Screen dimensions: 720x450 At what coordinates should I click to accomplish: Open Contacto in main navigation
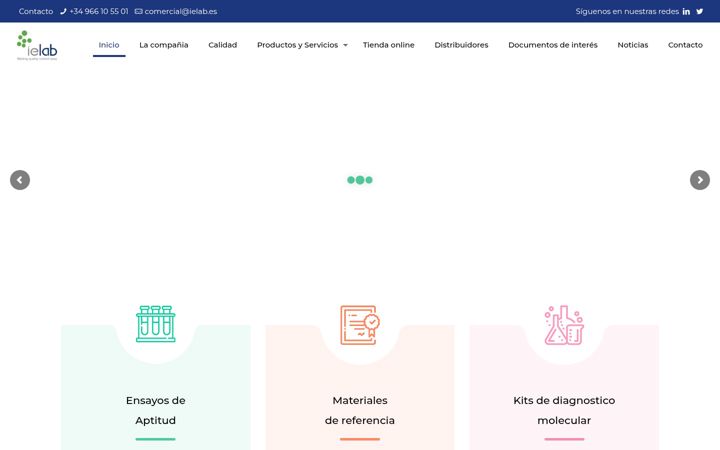click(x=685, y=45)
